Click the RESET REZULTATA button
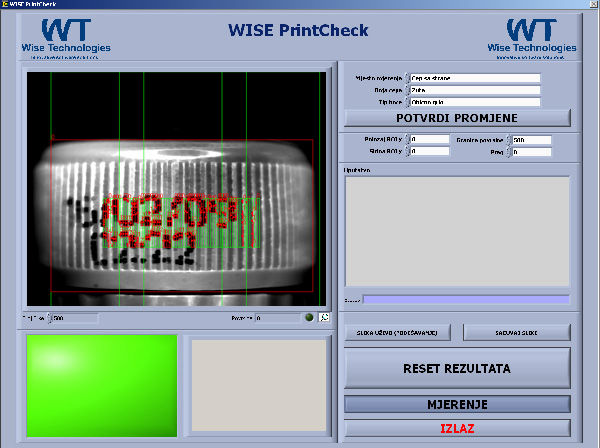Viewport: 600px width, 448px height. click(x=457, y=368)
